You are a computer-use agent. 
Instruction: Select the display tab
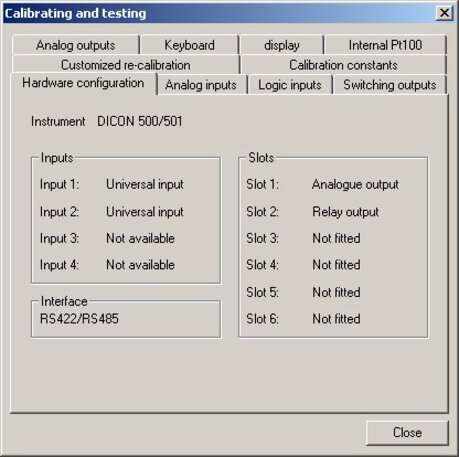coord(282,45)
